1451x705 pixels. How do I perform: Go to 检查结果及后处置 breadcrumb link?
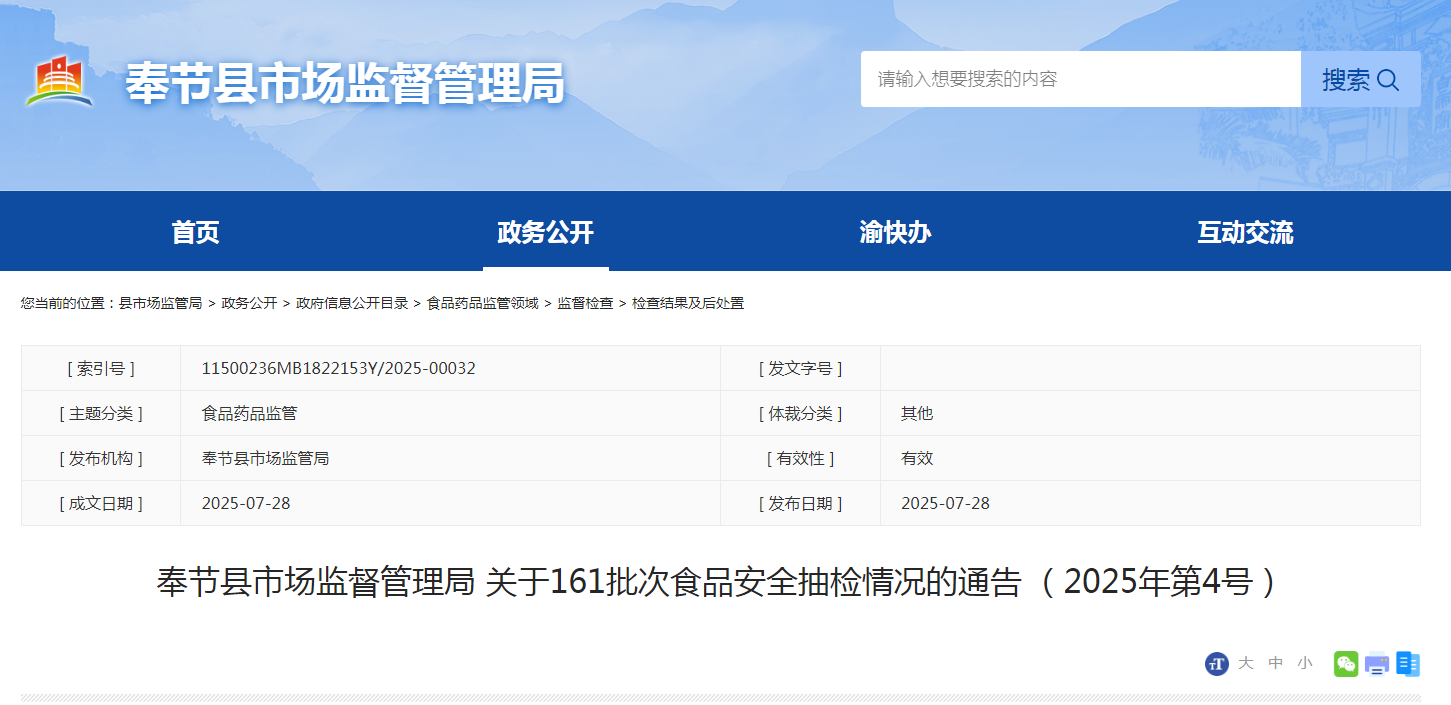pos(688,303)
